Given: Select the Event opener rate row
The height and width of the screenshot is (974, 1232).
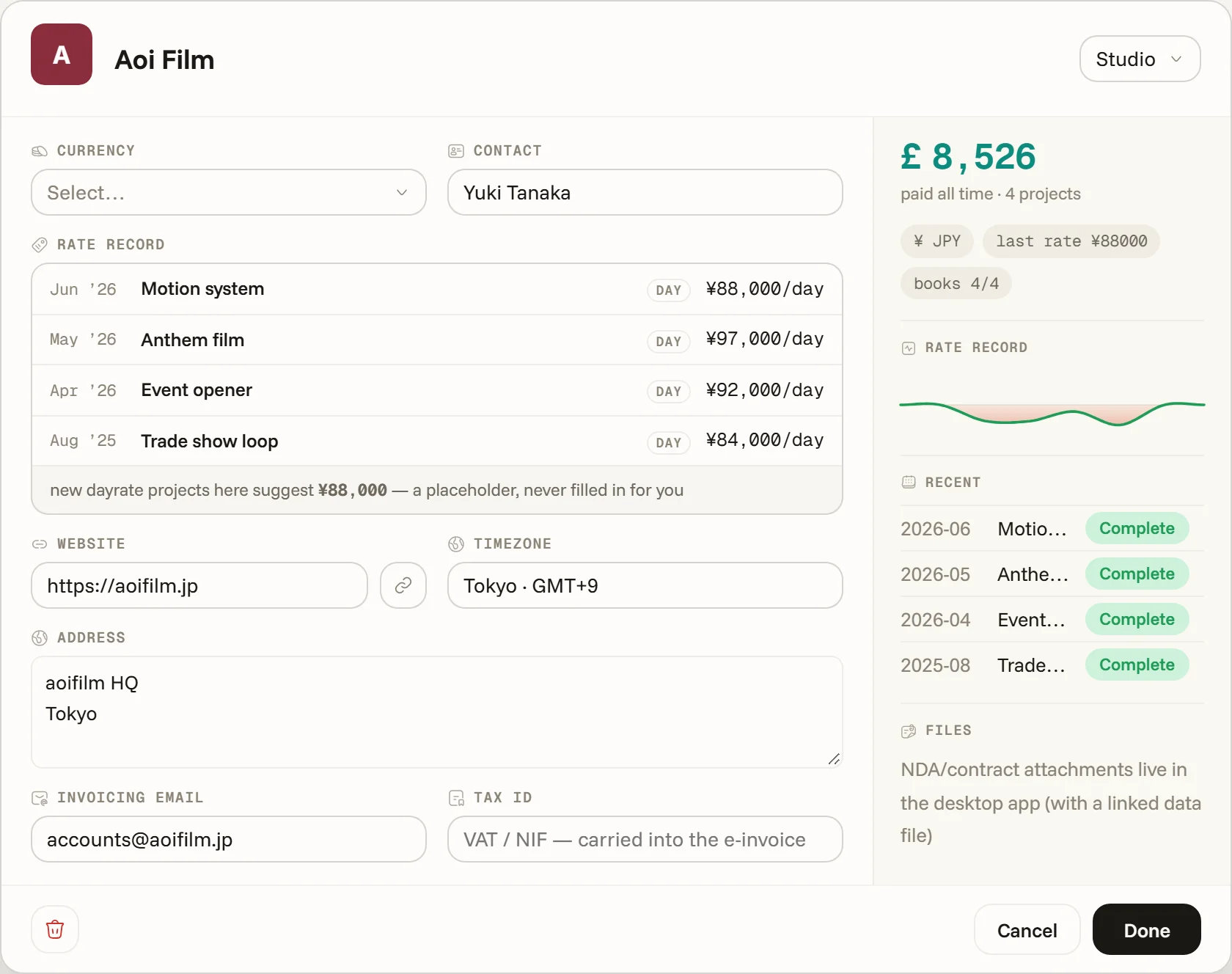Looking at the screenshot, I should pos(437,390).
